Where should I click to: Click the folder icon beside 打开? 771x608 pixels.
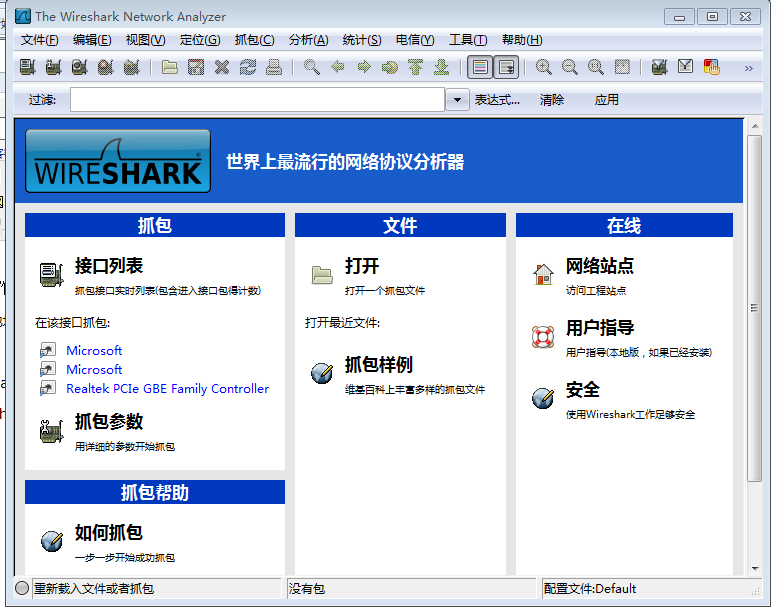(322, 274)
